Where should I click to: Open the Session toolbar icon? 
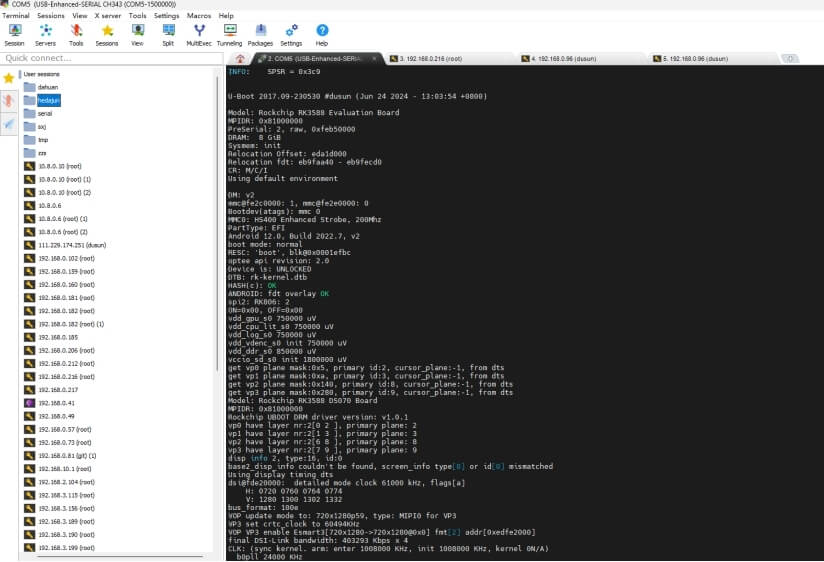15,35
